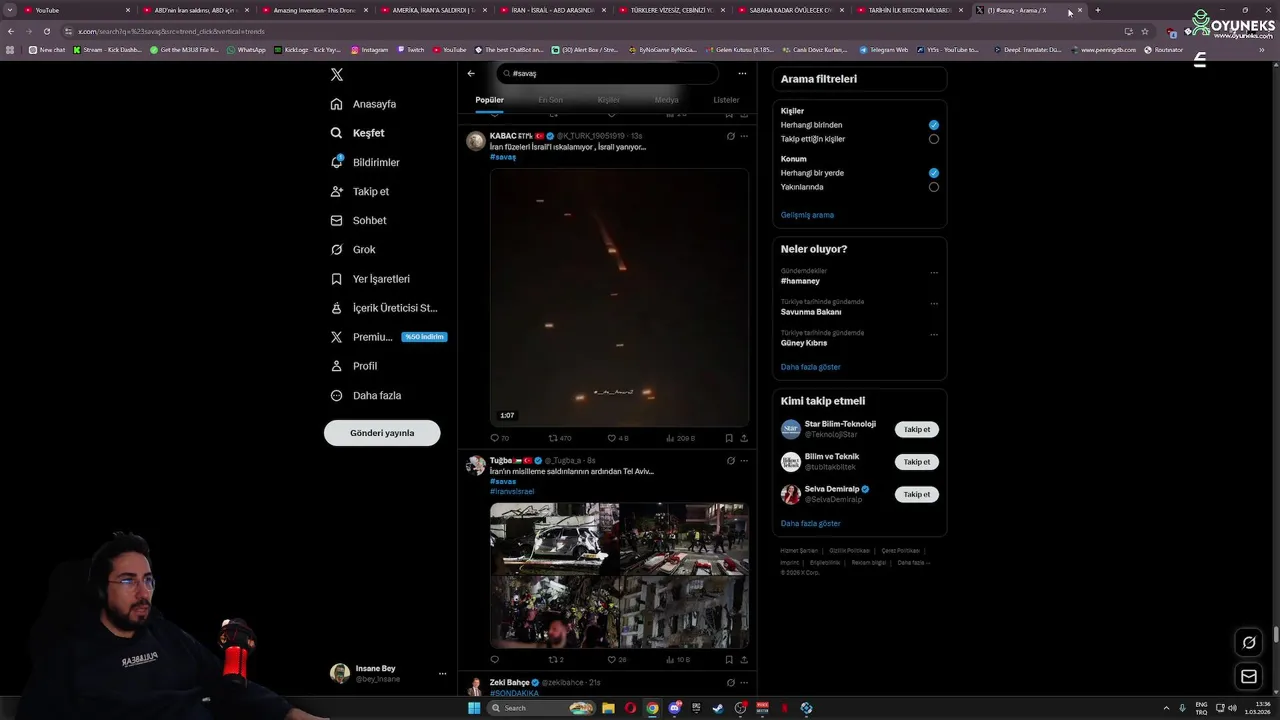This screenshot has width=1280, height=720.
Task: Open Bildirimler notifications
Action: click(x=365, y=162)
